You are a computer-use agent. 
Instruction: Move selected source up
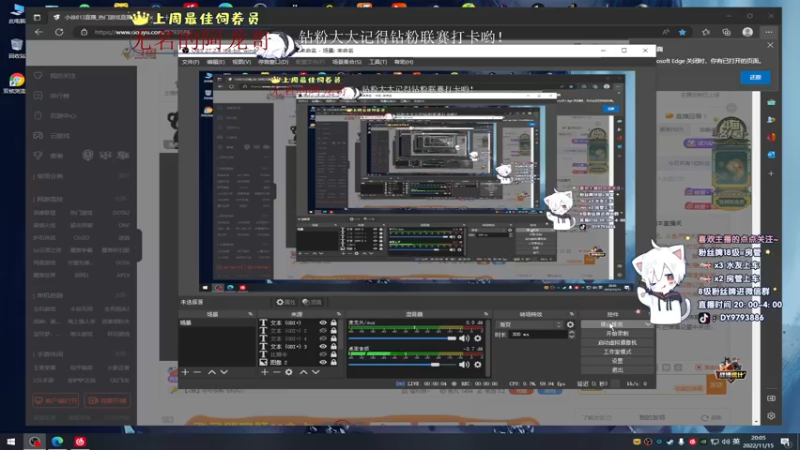point(304,372)
